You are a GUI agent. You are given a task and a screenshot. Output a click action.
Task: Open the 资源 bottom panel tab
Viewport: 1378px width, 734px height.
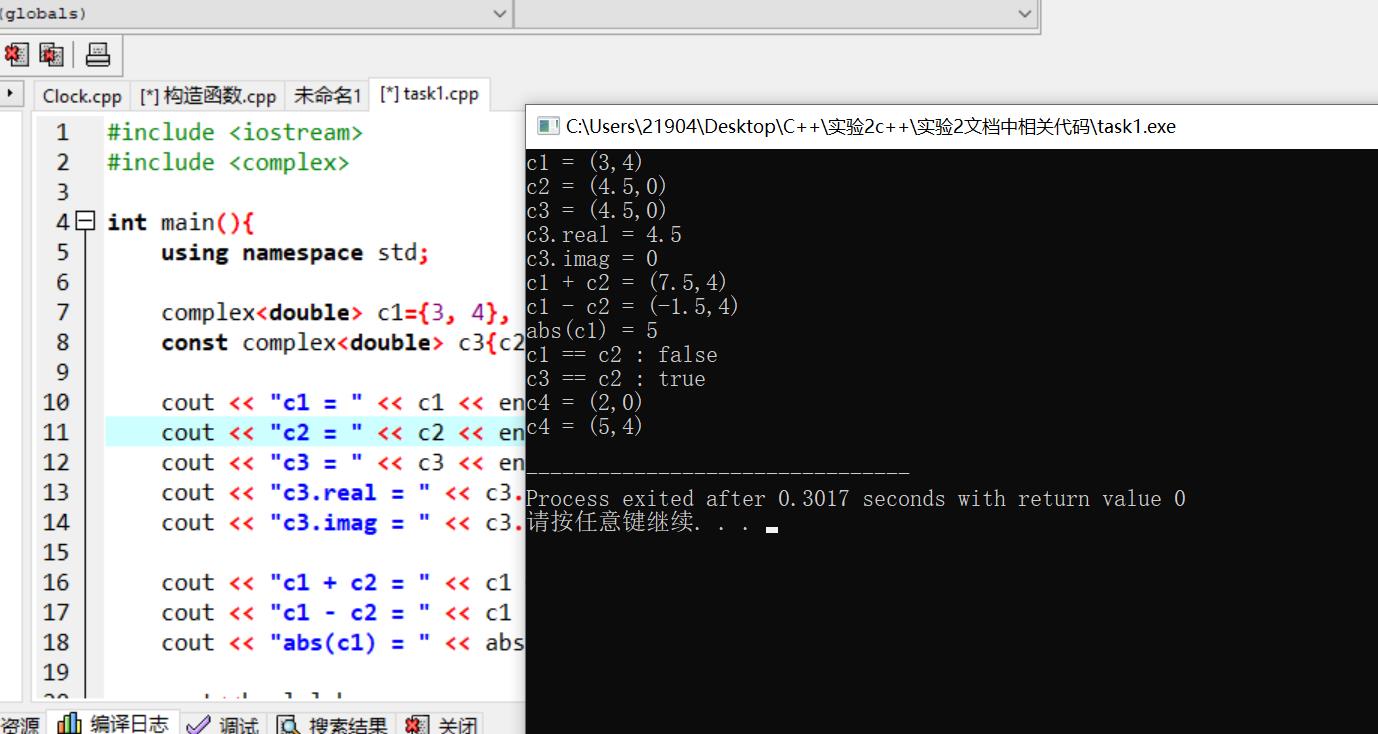pyautogui.click(x=20, y=724)
